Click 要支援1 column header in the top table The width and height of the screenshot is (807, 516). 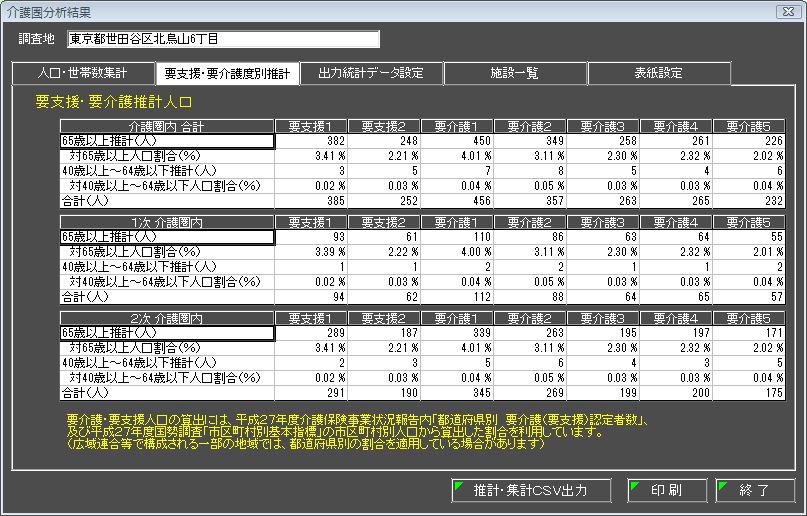point(310,126)
